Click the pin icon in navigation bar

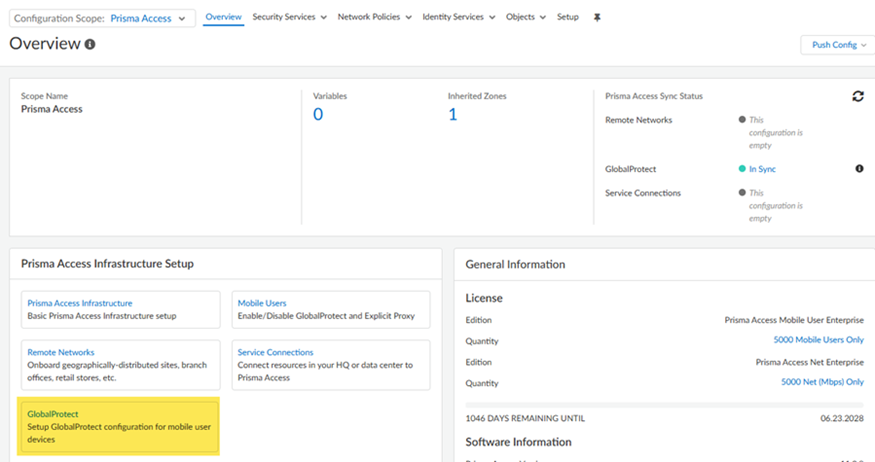(x=598, y=17)
